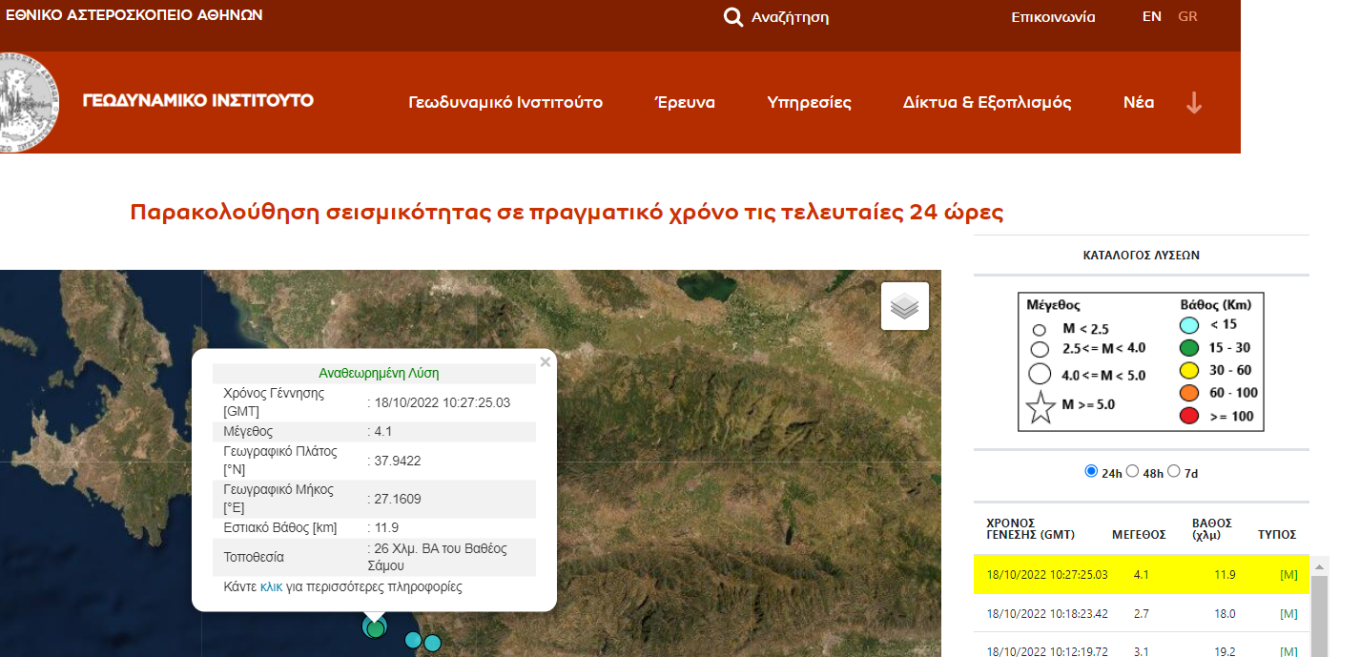Open the Έρευνα menu
This screenshot has height=657, width=1360.
685,102
